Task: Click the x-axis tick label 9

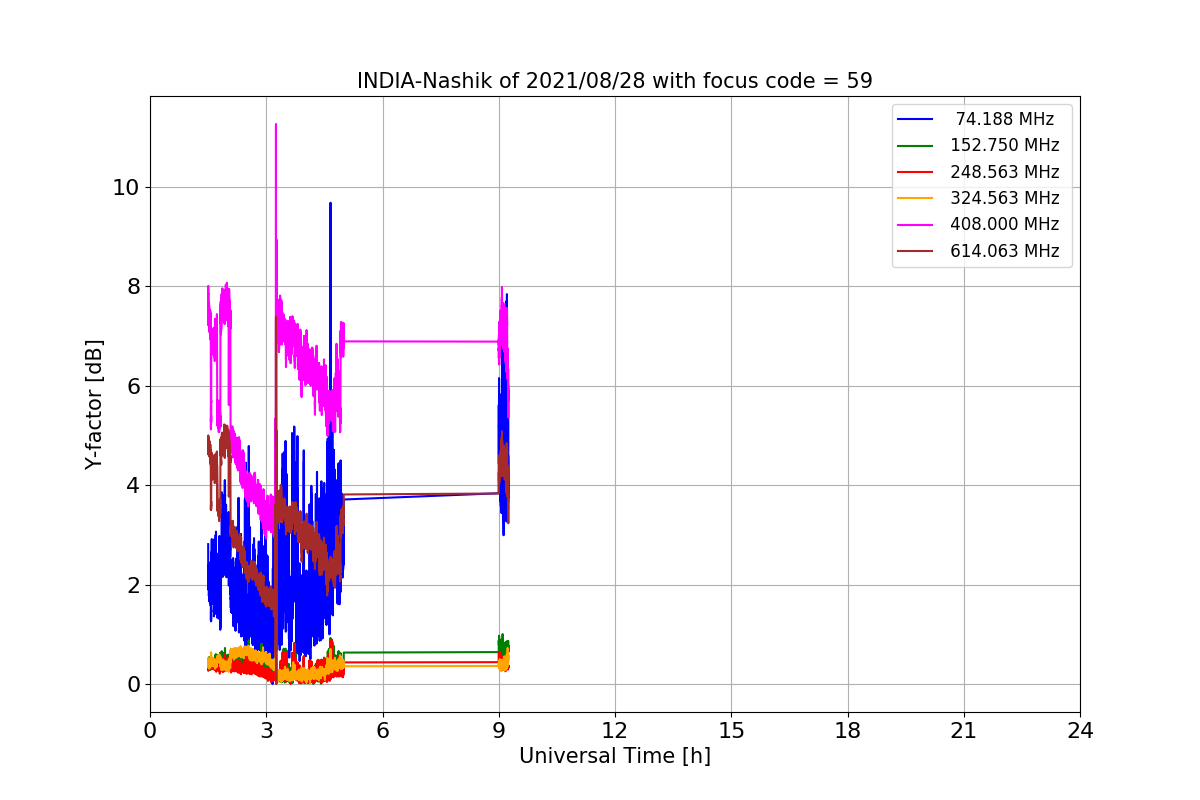Action: (499, 731)
